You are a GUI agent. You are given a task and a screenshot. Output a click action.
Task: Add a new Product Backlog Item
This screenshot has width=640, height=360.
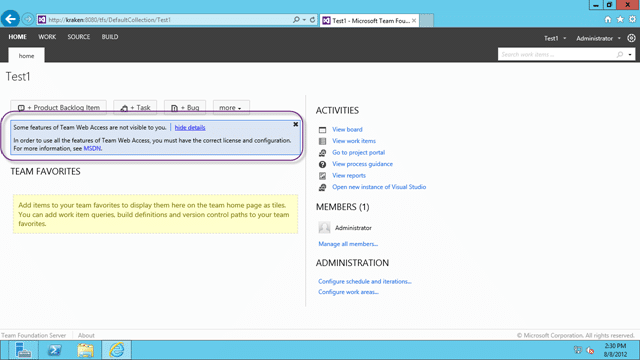tap(58, 108)
